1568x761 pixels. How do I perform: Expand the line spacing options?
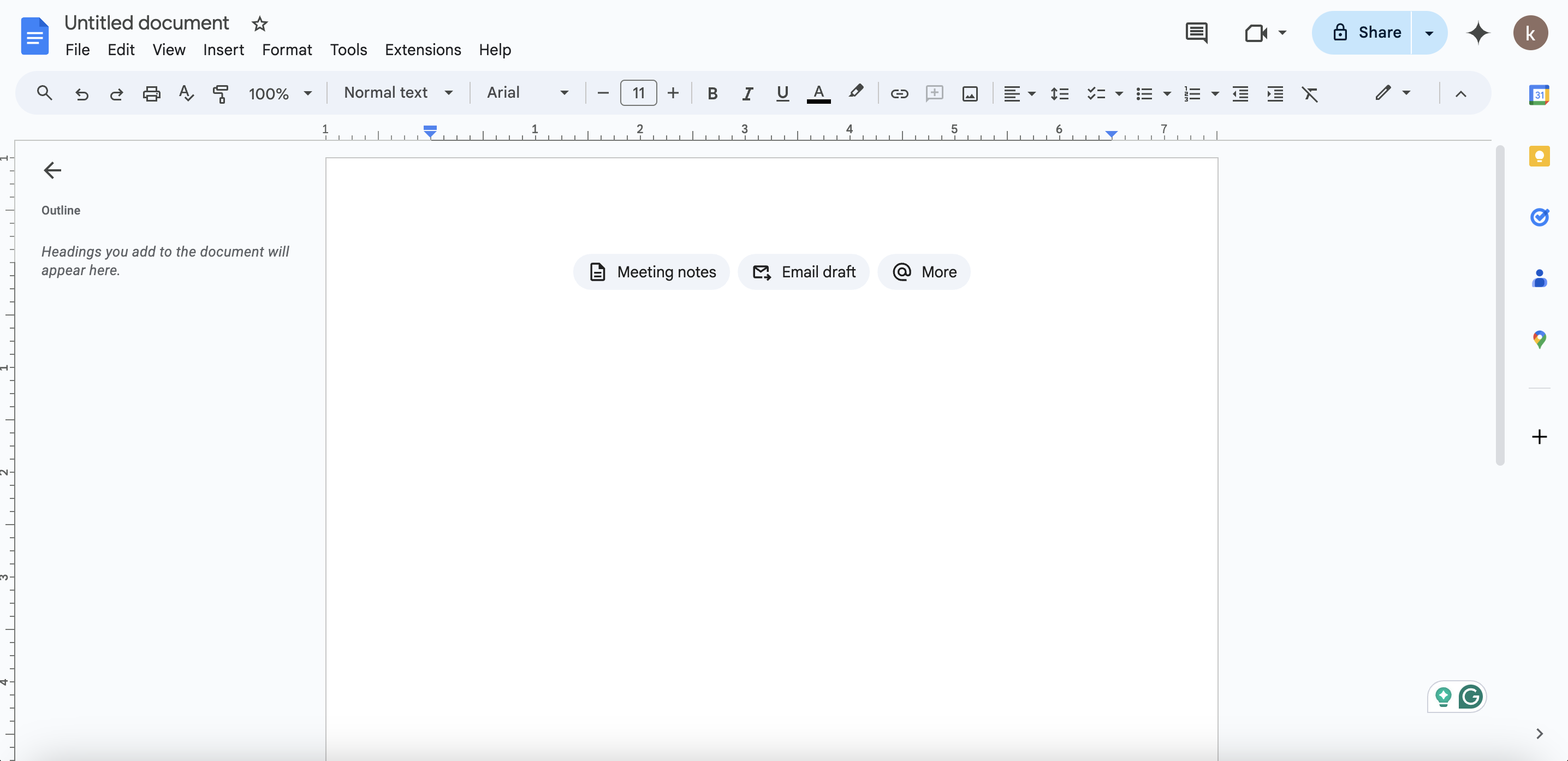point(1060,93)
